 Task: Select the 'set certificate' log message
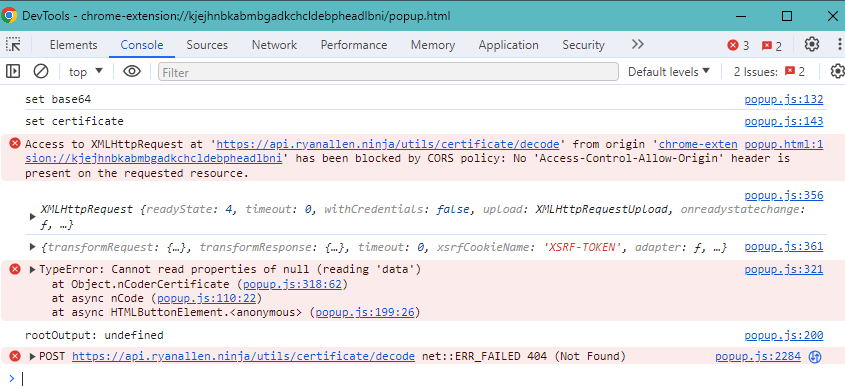(x=74, y=121)
